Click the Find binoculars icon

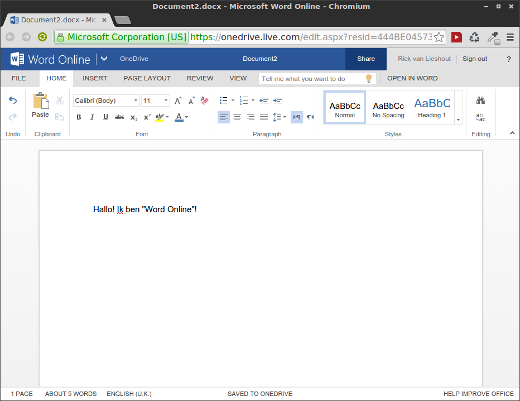(480, 100)
